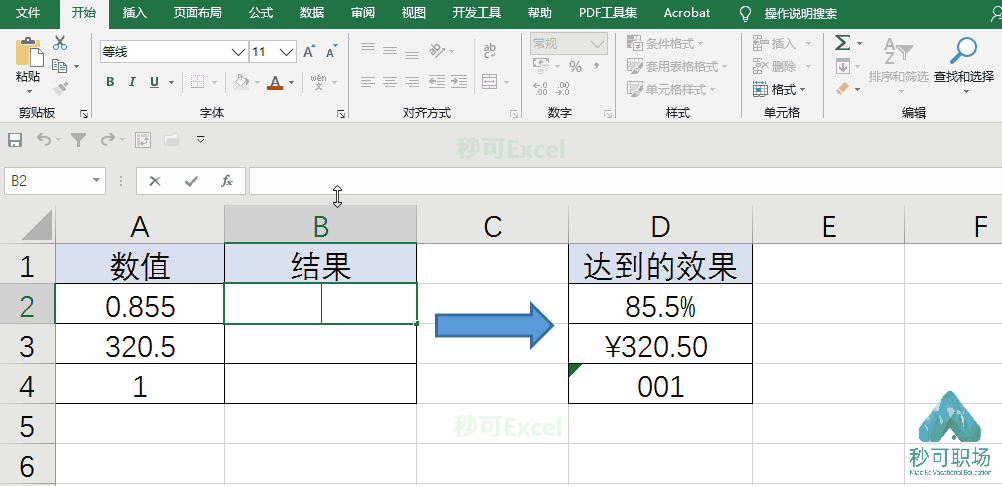
Task: Open the 条件格式 button
Action: click(x=665, y=43)
